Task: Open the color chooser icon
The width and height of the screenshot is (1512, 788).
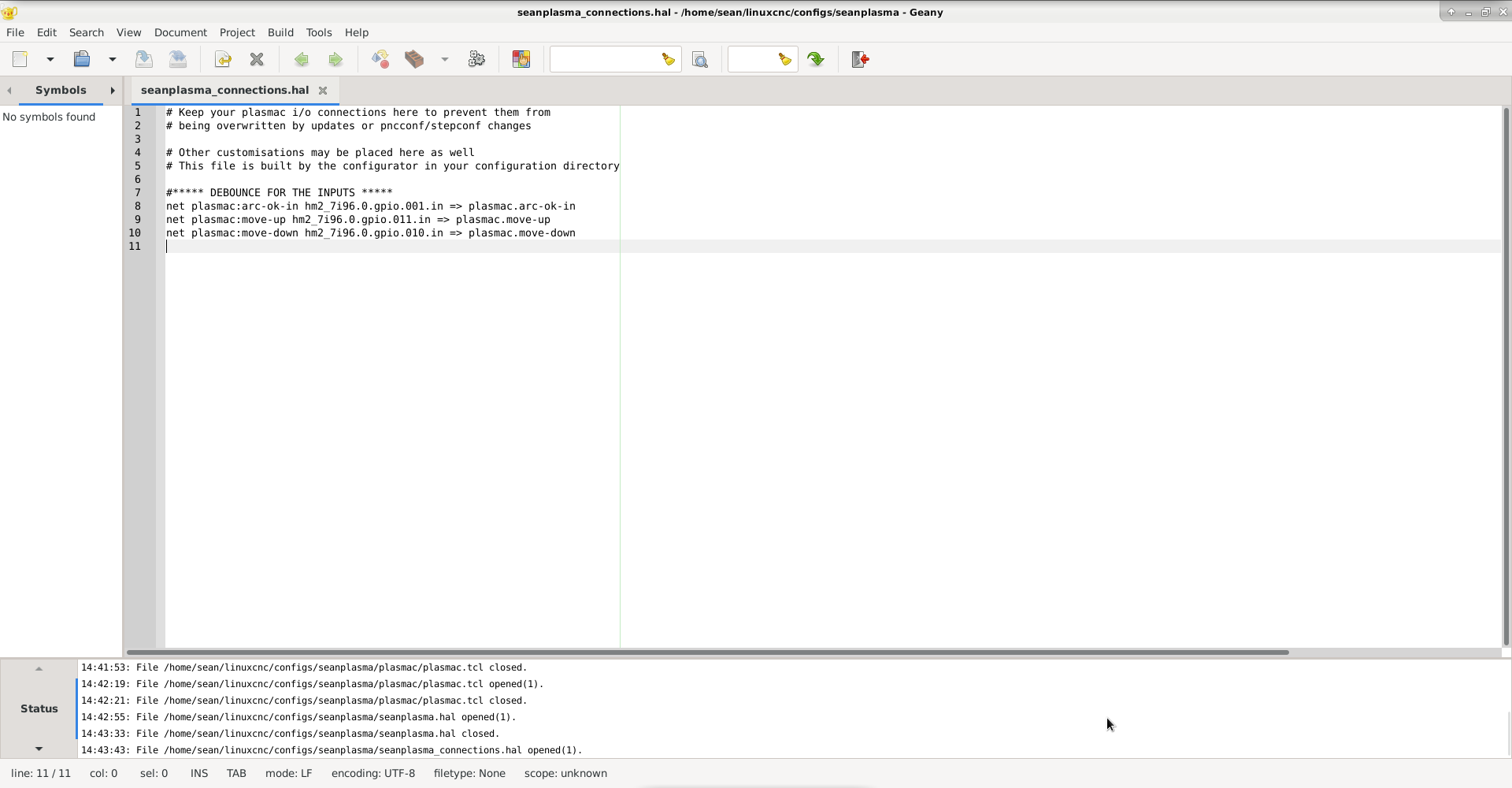Action: point(521,59)
